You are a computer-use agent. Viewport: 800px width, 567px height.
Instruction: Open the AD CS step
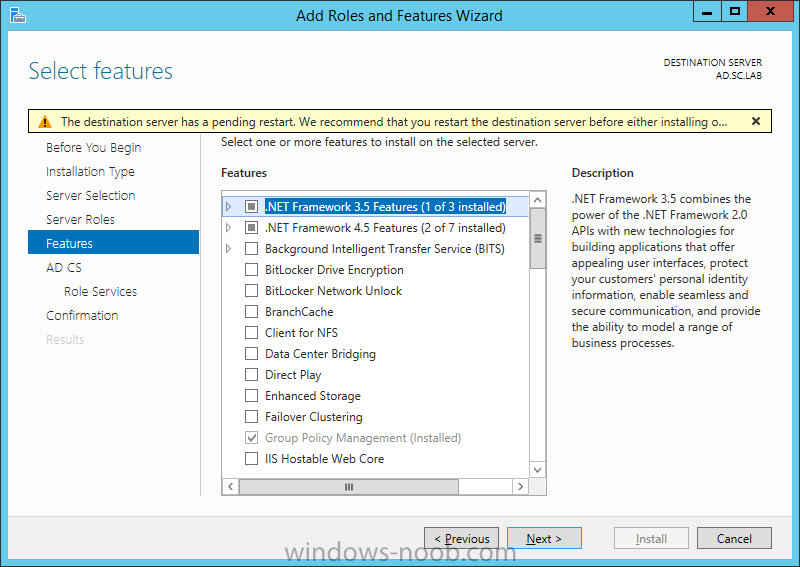(64, 267)
